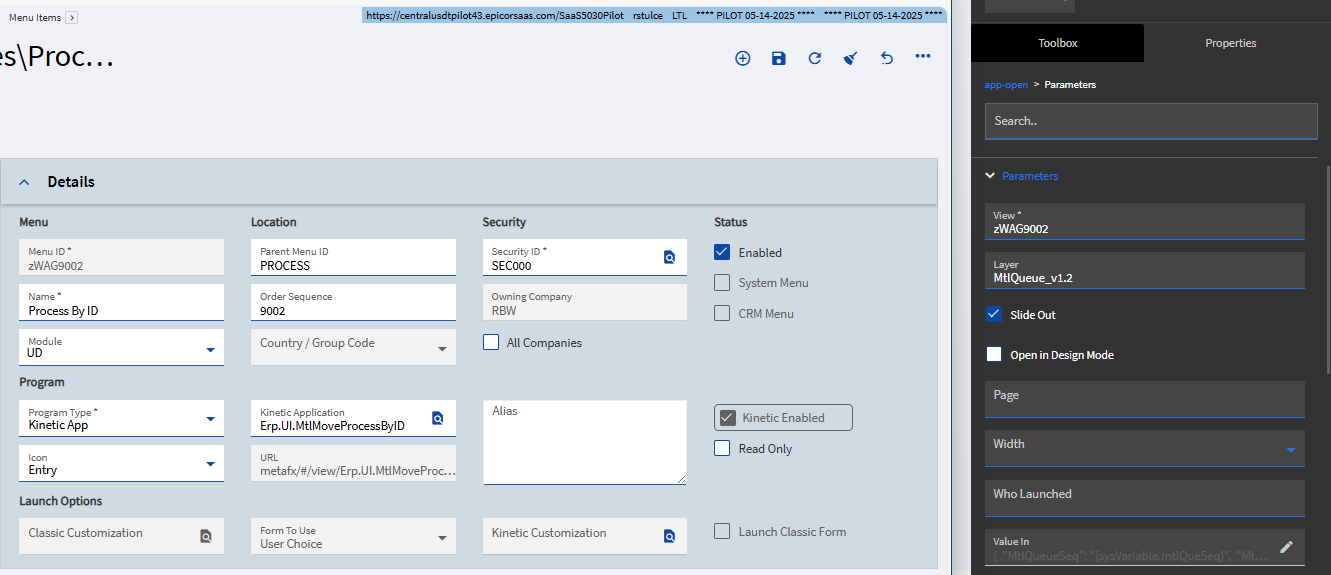
Task: Click the Search field in Toolbox
Action: 1150,121
